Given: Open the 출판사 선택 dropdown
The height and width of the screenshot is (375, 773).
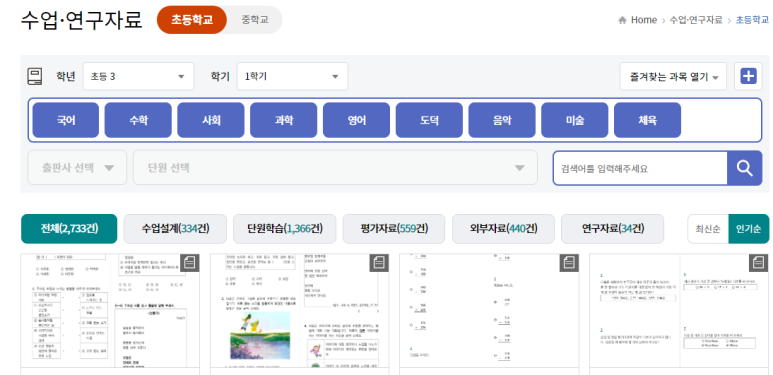Looking at the screenshot, I should [77, 168].
